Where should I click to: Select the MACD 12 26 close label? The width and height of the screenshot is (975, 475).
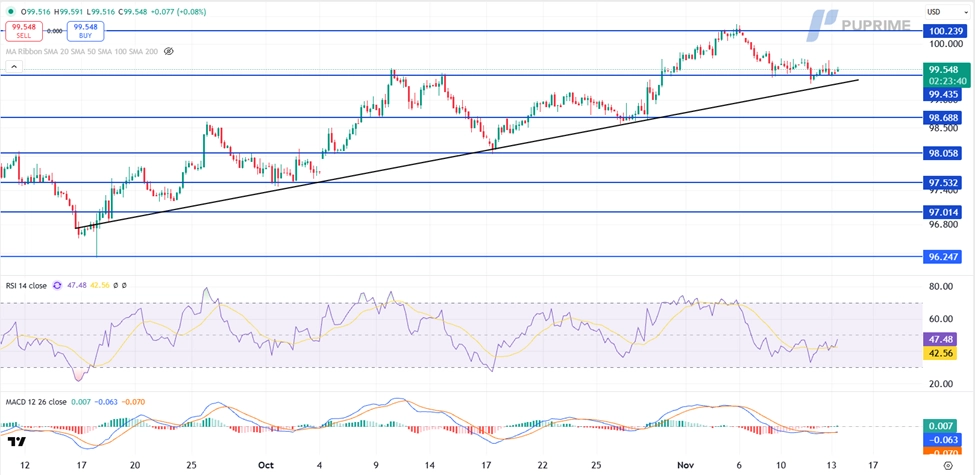click(36, 402)
